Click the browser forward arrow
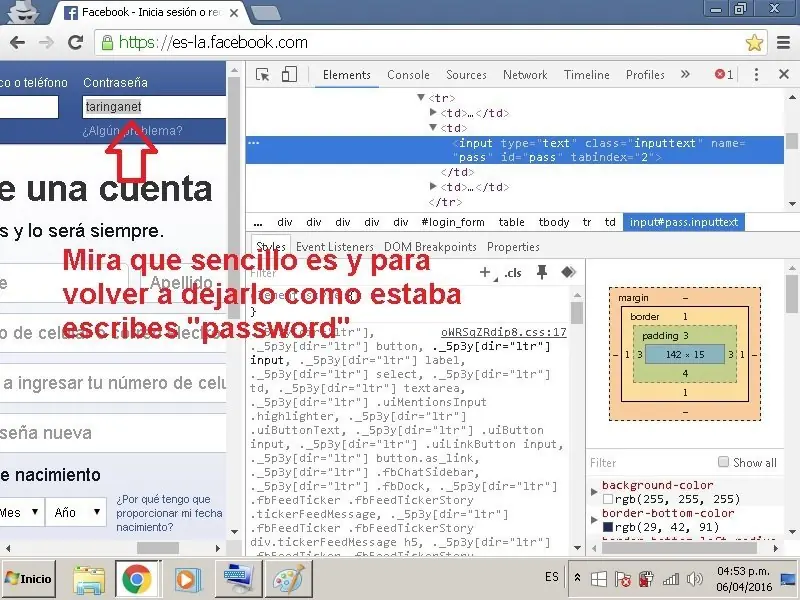Image resolution: width=800 pixels, height=600 pixels. click(x=46, y=42)
